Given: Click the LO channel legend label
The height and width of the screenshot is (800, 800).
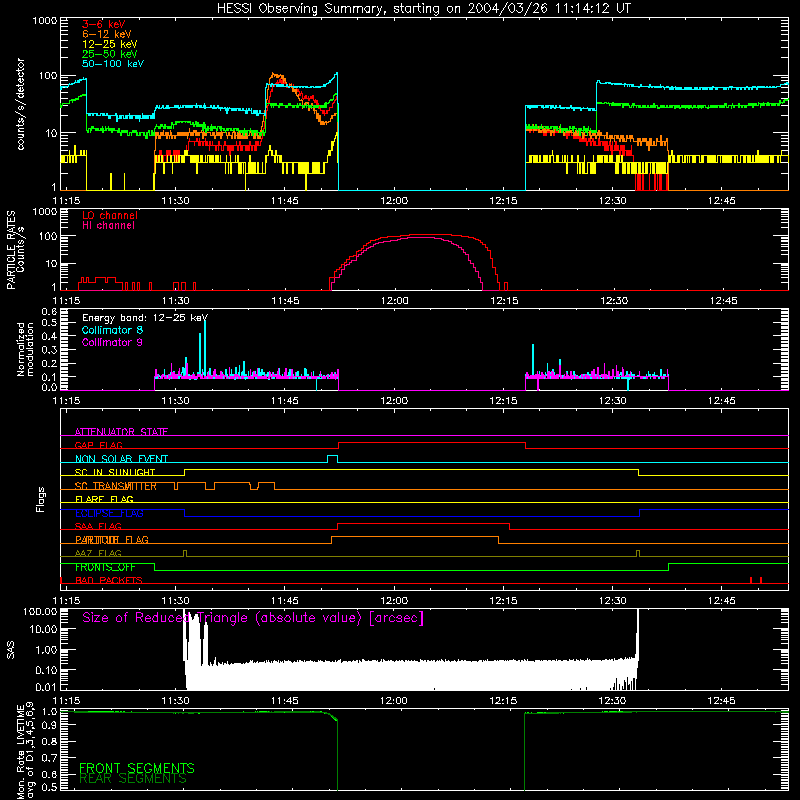Looking at the screenshot, I should [110, 215].
